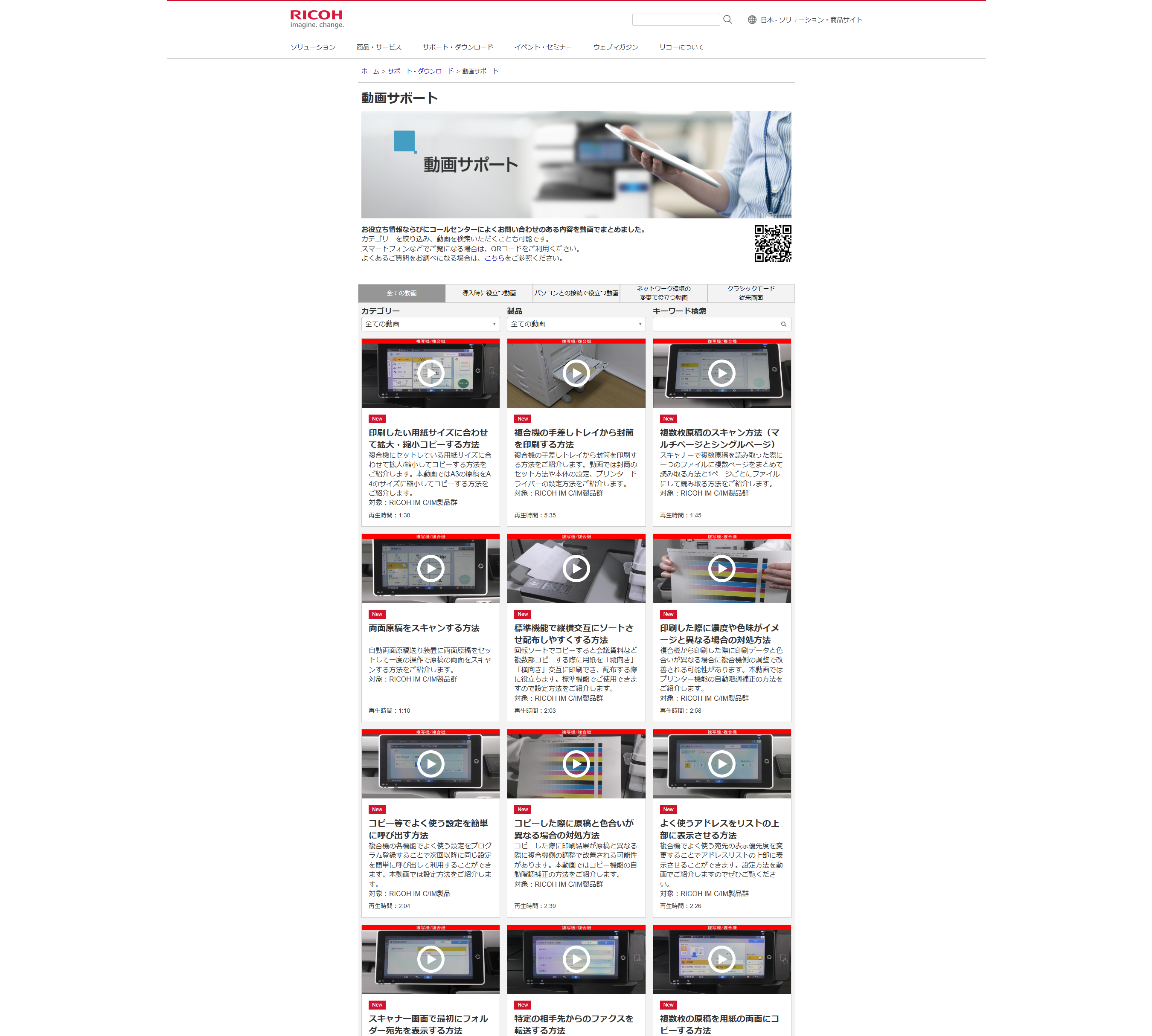Image resolution: width=1152 pixels, height=1036 pixels.
Task: Click the QR code image
Action: [x=772, y=244]
